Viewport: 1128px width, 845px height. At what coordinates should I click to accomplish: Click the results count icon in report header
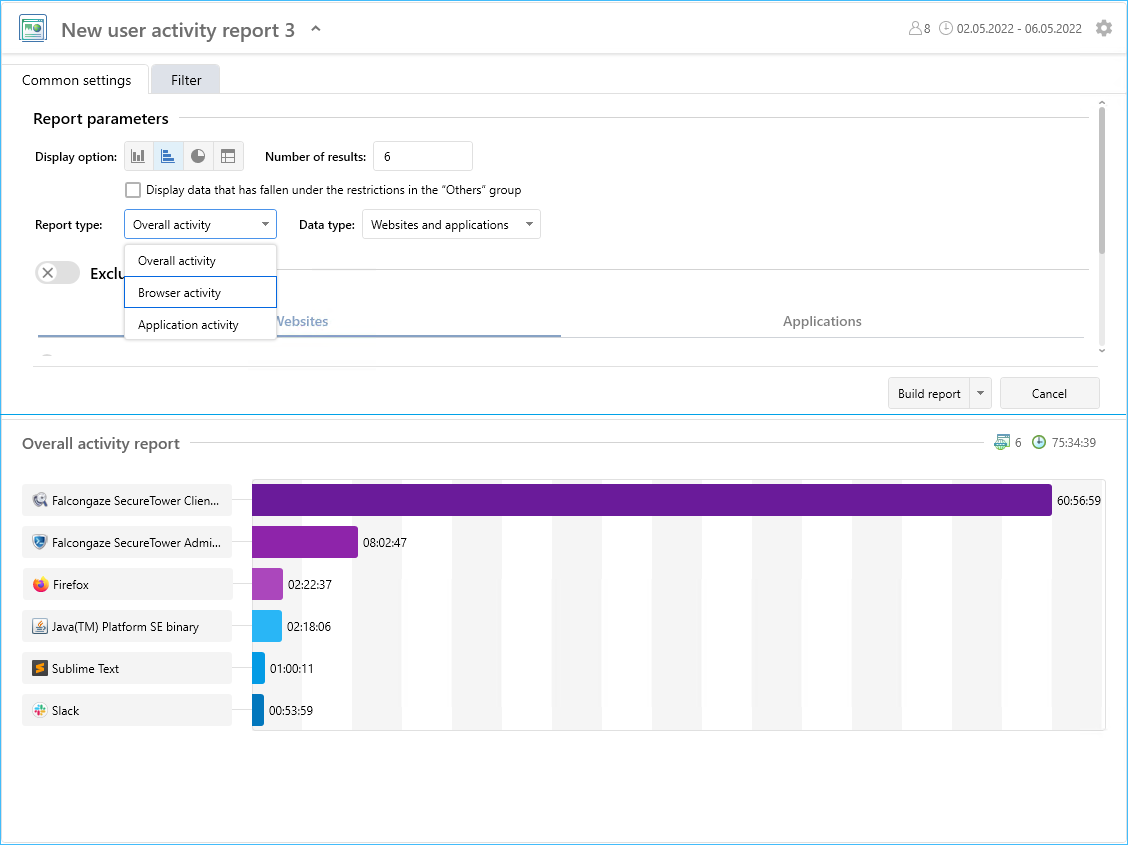tap(1001, 442)
